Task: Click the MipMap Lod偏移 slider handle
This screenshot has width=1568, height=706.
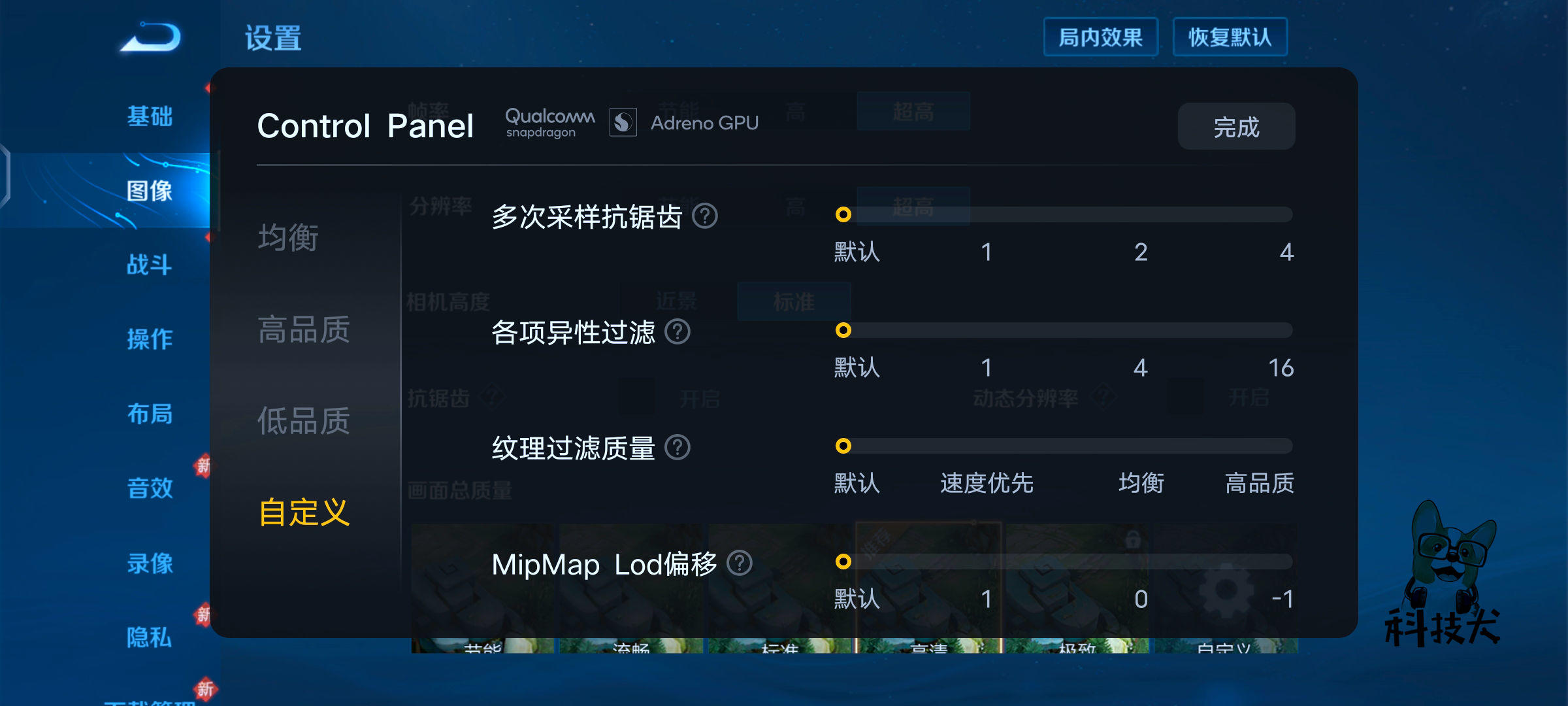Action: 843,562
